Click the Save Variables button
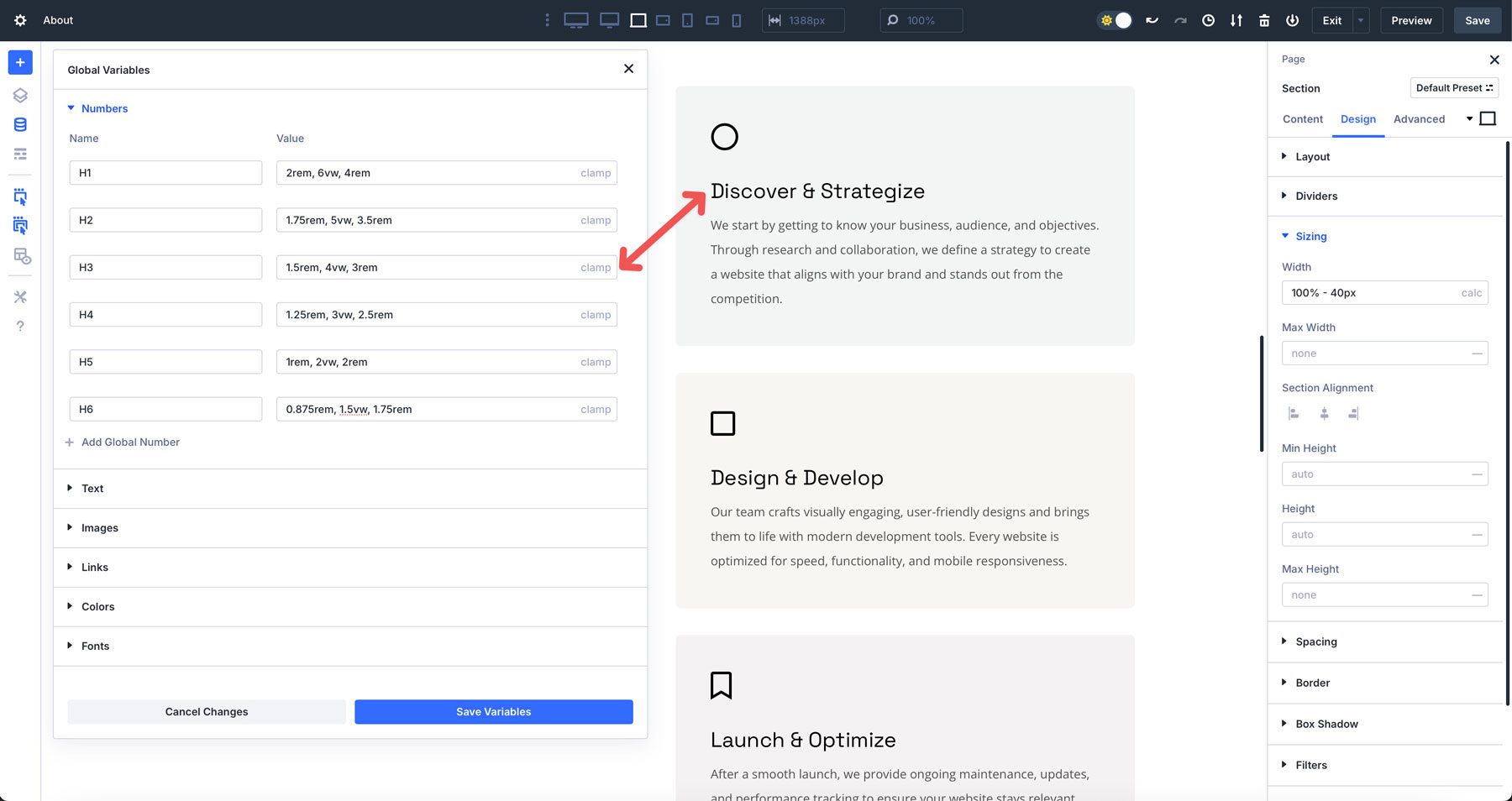Screen dimensions: 1512x801 pyautogui.click(x=493, y=711)
